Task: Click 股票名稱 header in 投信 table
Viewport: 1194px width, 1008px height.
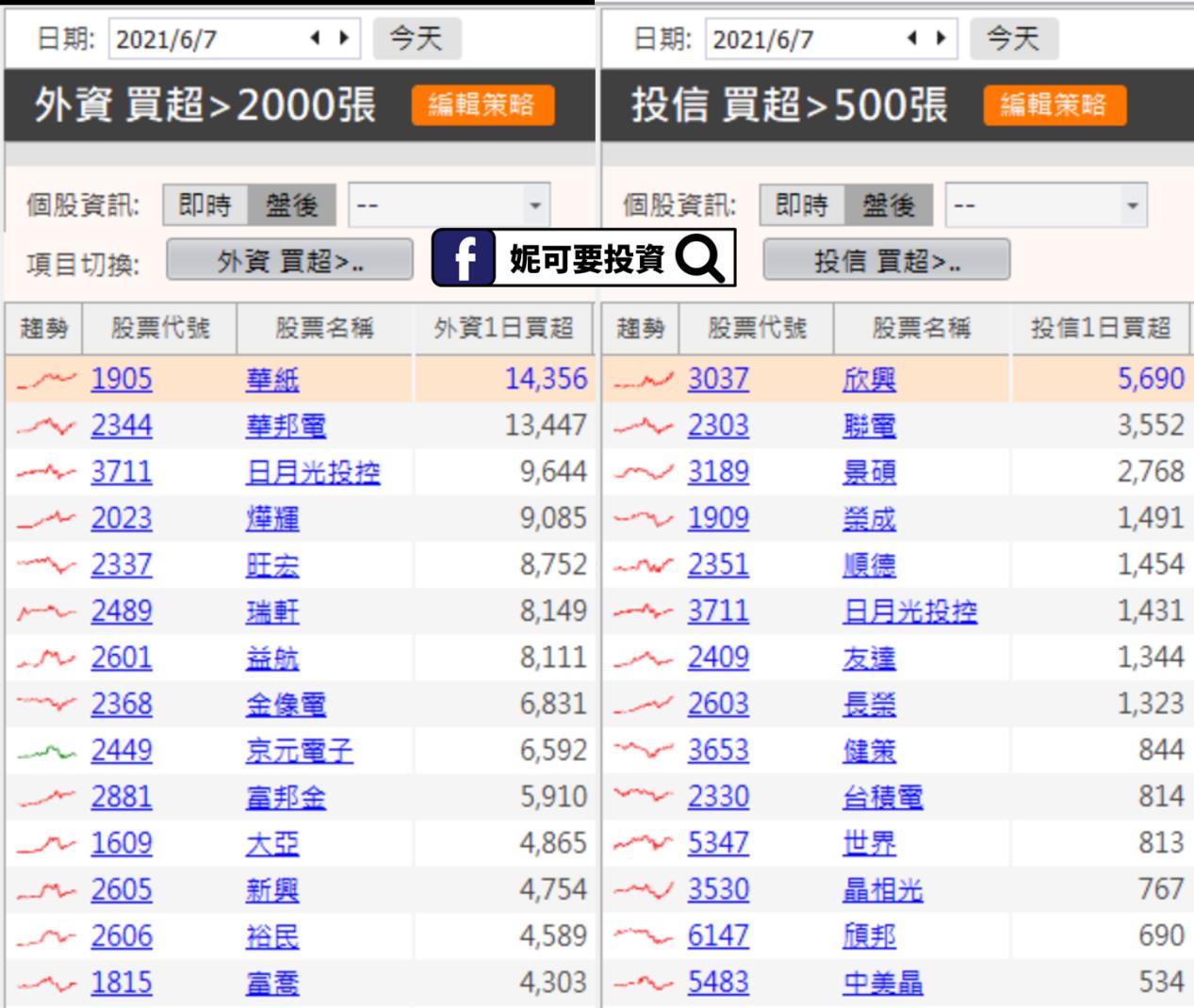Action: point(922,328)
